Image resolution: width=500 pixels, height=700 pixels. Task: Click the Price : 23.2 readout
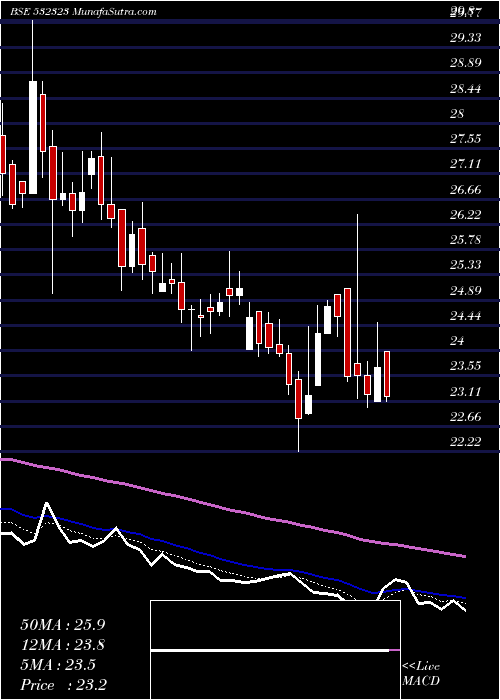pos(63,685)
